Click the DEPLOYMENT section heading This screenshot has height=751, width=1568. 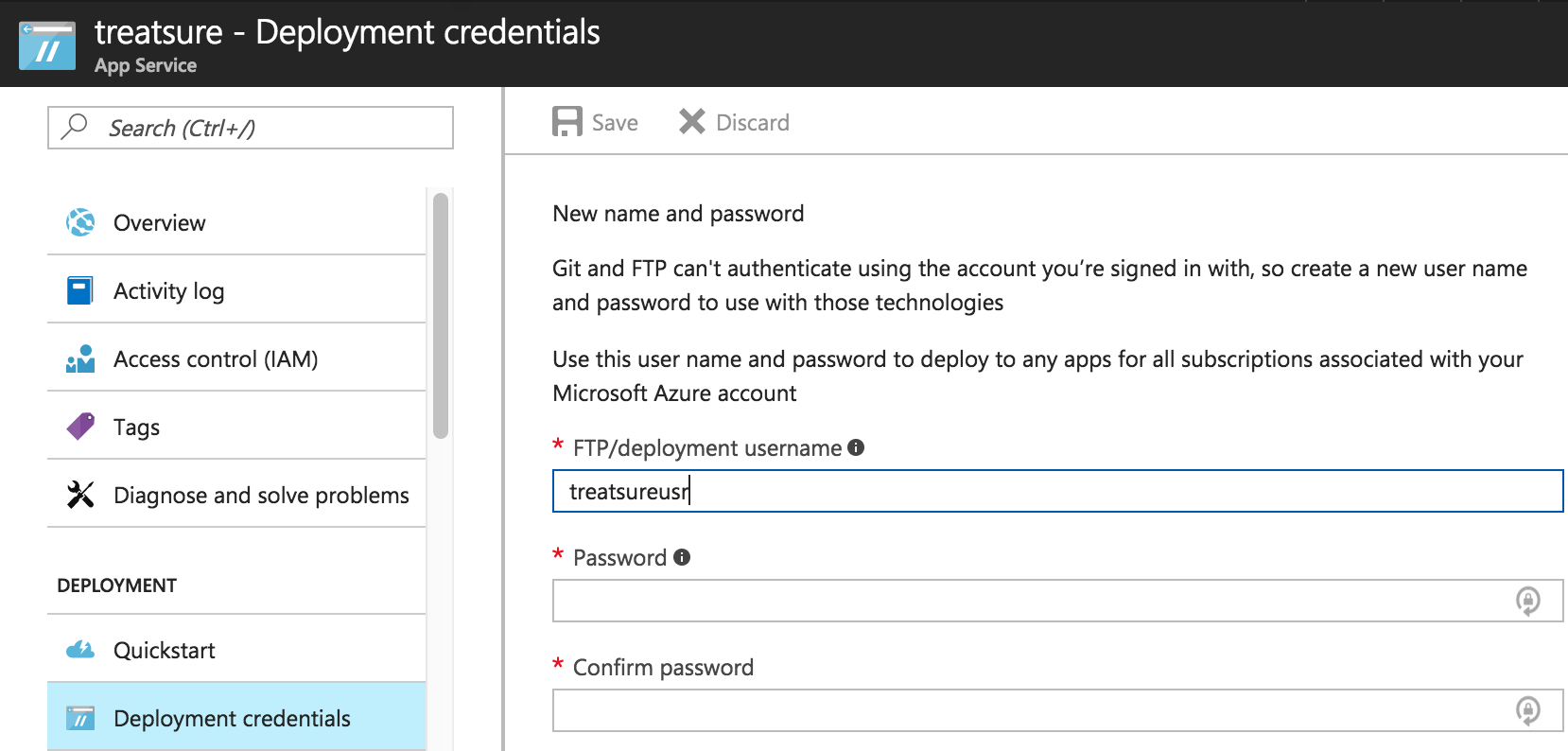click(117, 585)
